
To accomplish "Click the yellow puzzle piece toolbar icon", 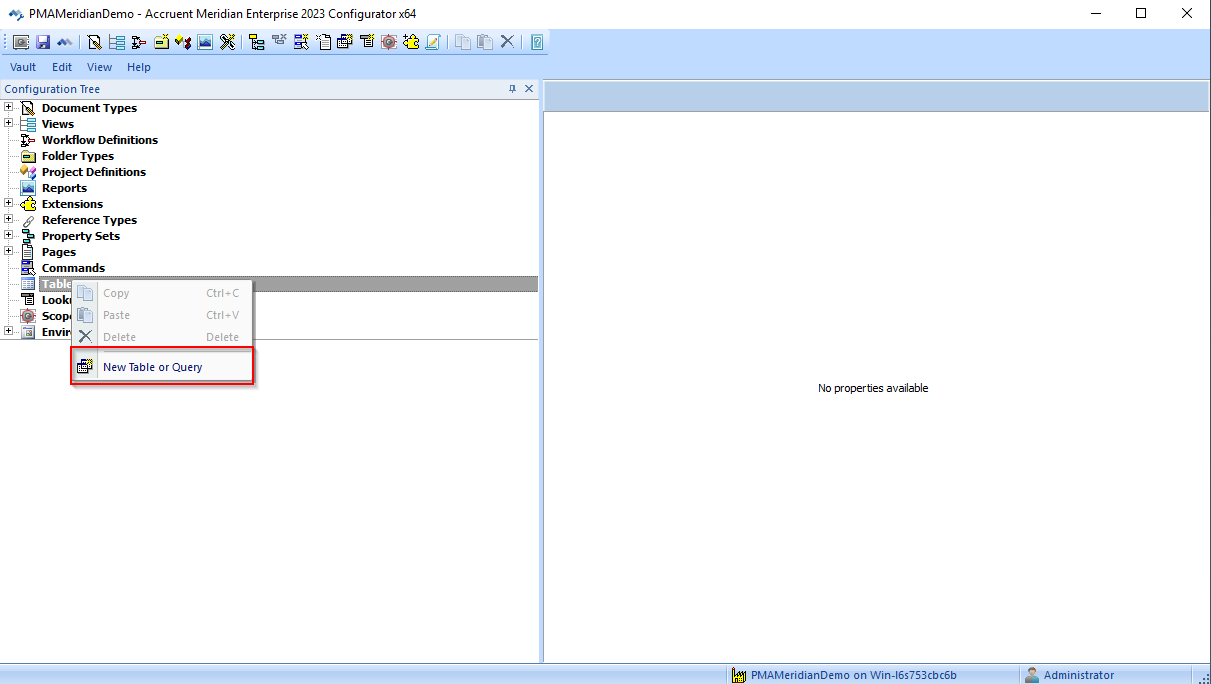I will (x=411, y=42).
